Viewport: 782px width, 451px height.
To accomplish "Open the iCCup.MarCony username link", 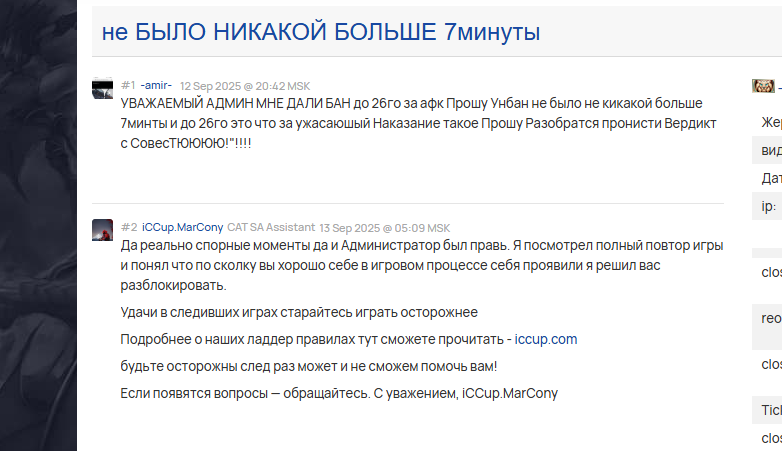I will [x=183, y=227].
